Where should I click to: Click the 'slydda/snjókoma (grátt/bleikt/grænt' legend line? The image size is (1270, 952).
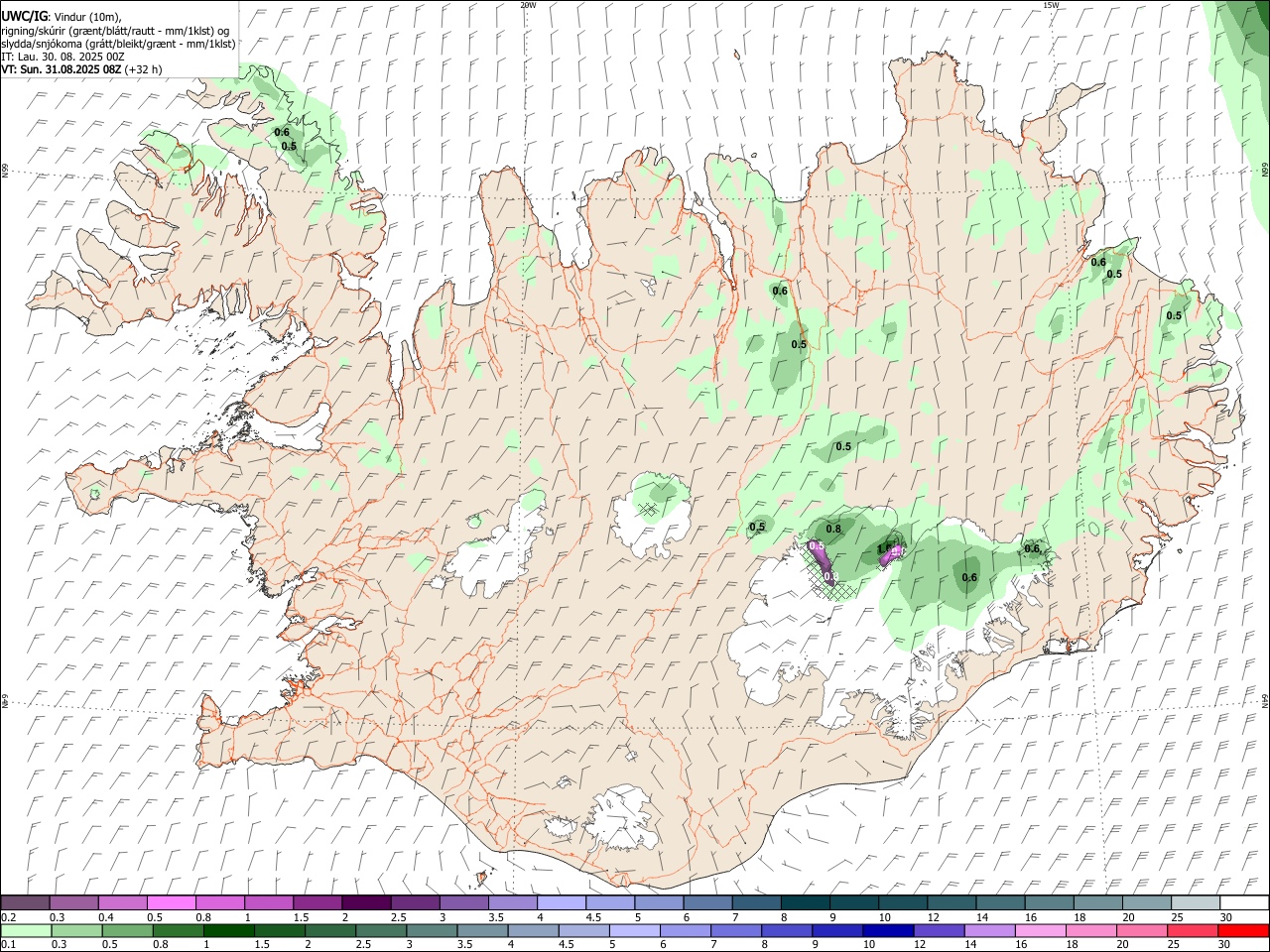pos(118,44)
